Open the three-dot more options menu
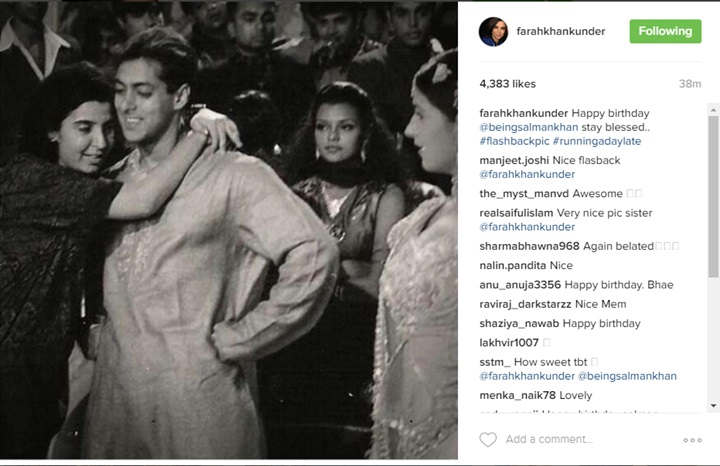Viewport: 720px width, 466px height. pyautogui.click(x=692, y=440)
